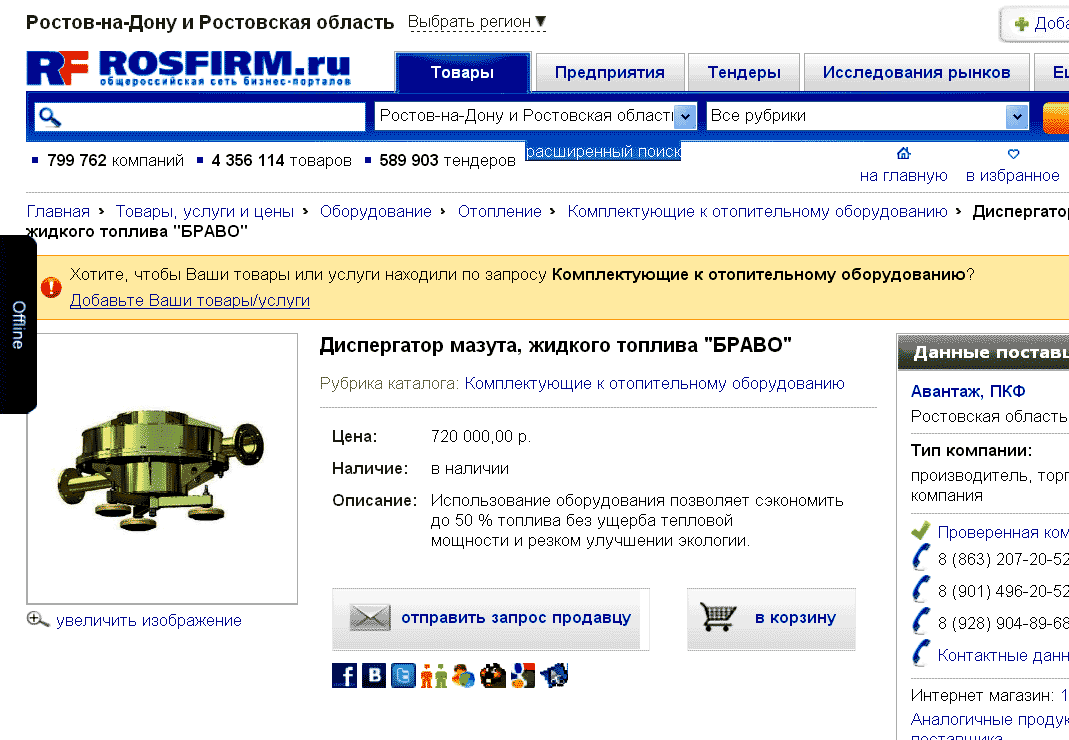Click phone icon beside Контактные данные

920,653
